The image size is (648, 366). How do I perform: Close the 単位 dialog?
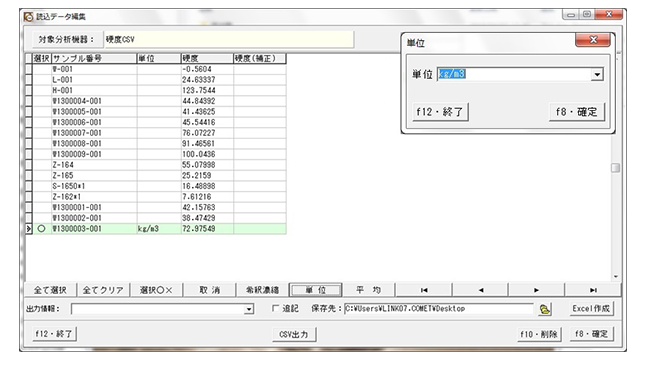[593, 40]
